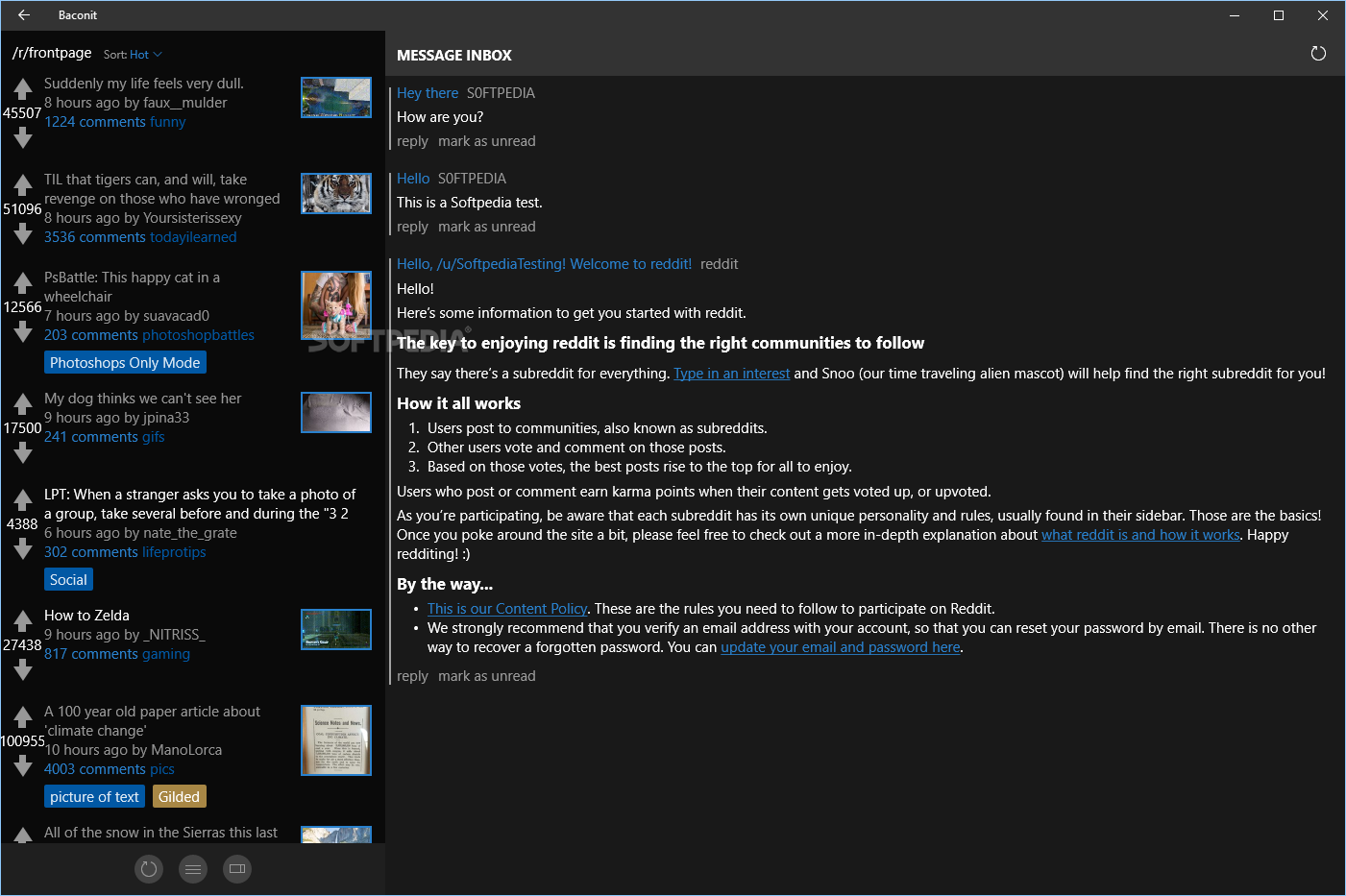Viewport: 1346px width, 896px height.
Task: Open 'Welcome to reddit!' message subject
Action: tap(544, 264)
